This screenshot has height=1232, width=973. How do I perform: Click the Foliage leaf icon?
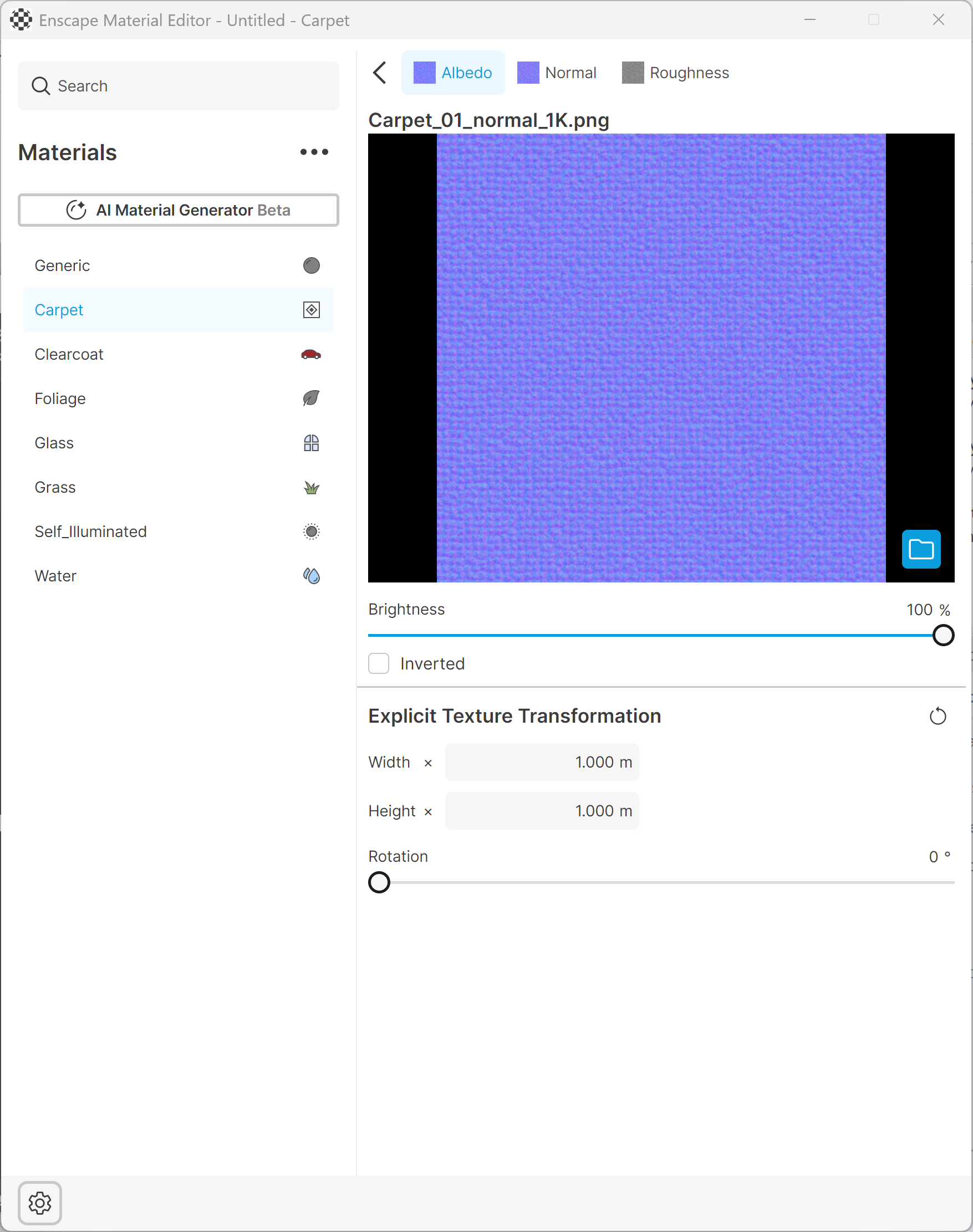312,398
